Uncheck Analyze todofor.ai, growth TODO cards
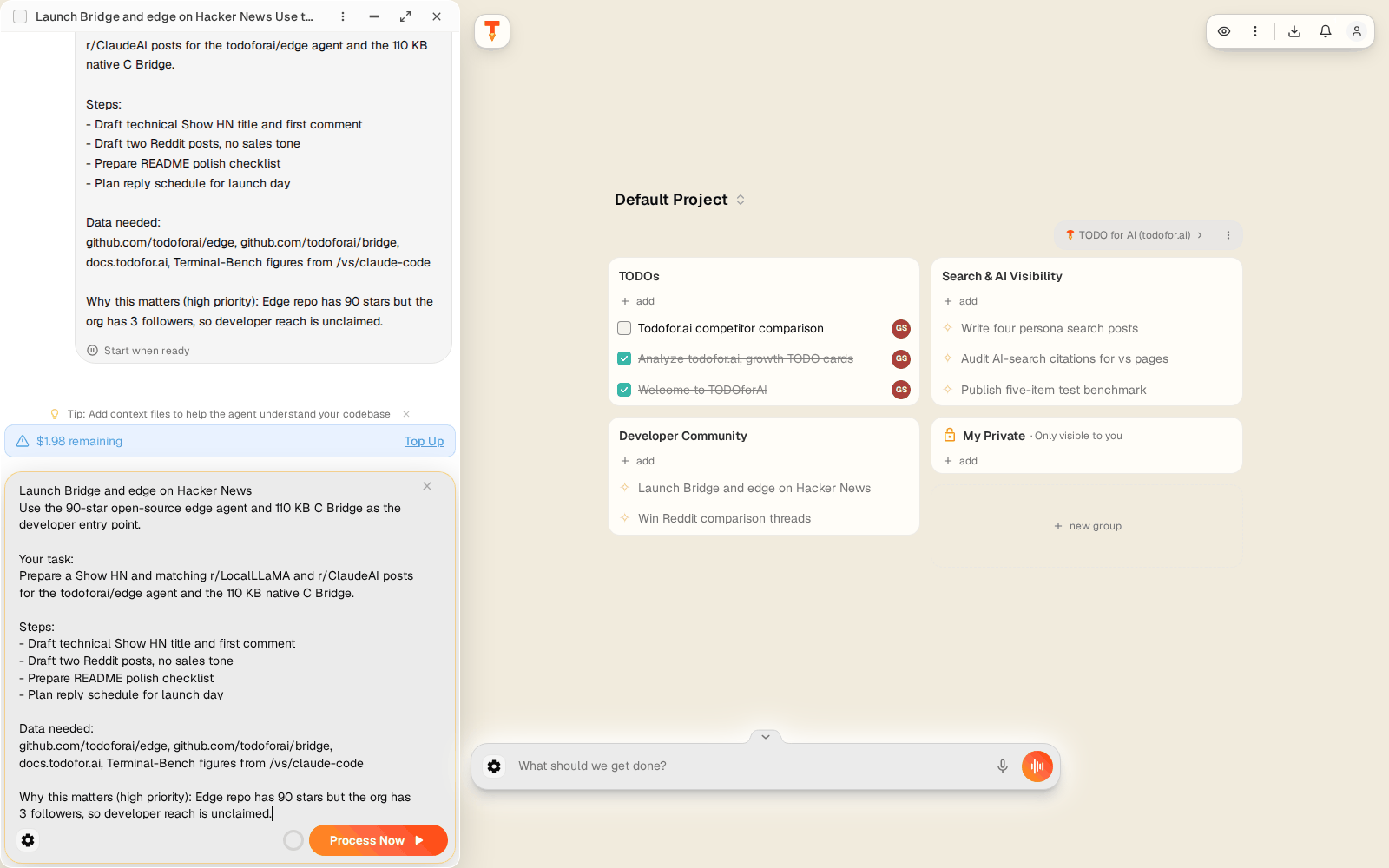This screenshot has height=868, width=1389. click(624, 358)
